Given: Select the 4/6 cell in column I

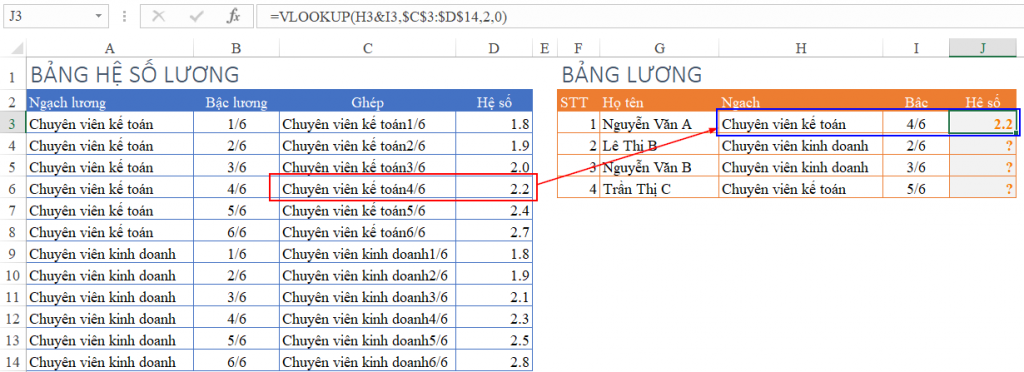Looking at the screenshot, I should click(916, 123).
